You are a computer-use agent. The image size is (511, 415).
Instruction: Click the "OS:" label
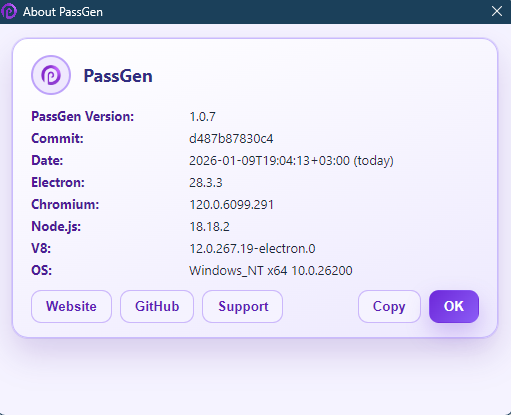(42, 271)
